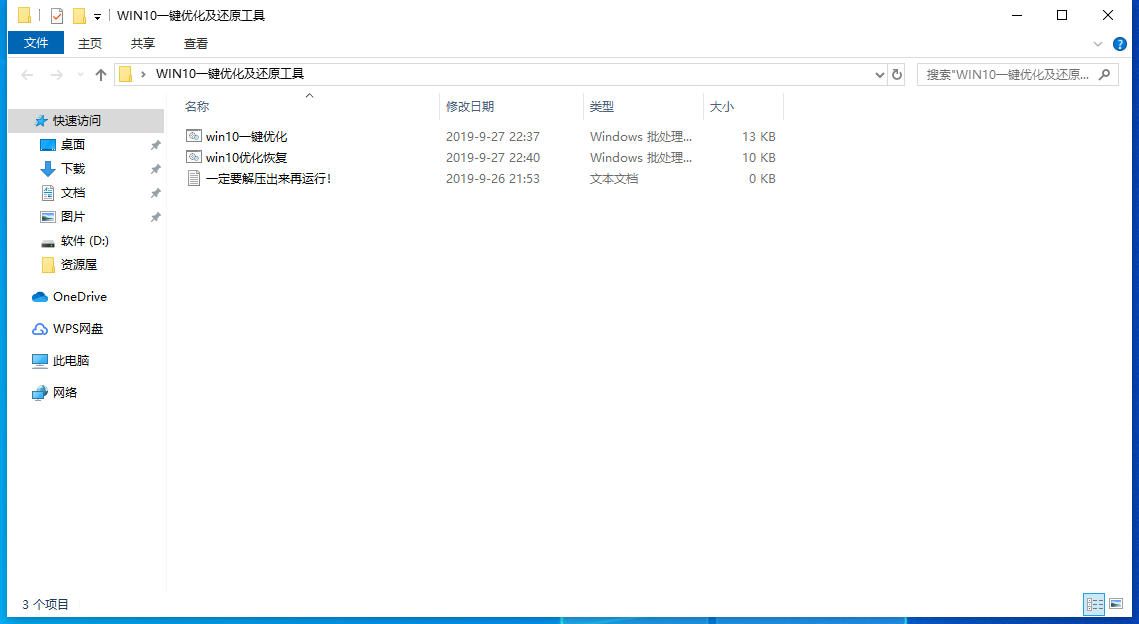Open recent locations dropdown arrow
1139x624 pixels.
pos(80,75)
